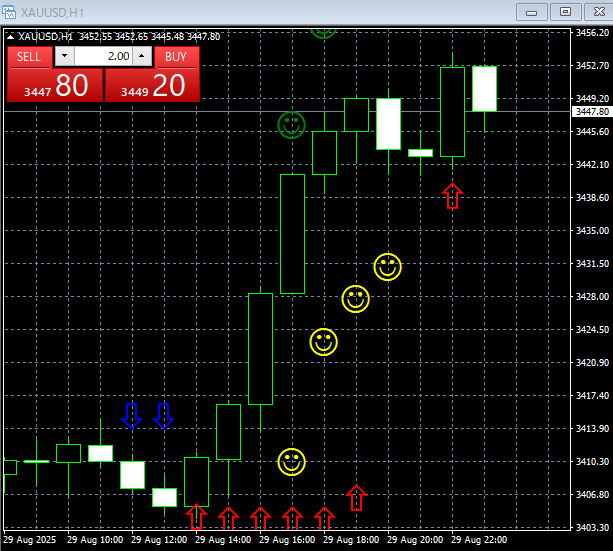The image size is (613, 551).
Task: Select the blue down arrow above the 12:00 candle
Action: [x=132, y=416]
